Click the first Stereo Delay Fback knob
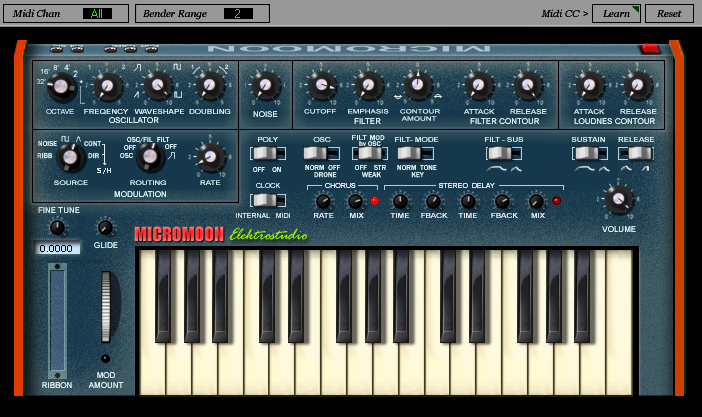Image resolution: width=702 pixels, height=417 pixels. pyautogui.click(x=433, y=201)
